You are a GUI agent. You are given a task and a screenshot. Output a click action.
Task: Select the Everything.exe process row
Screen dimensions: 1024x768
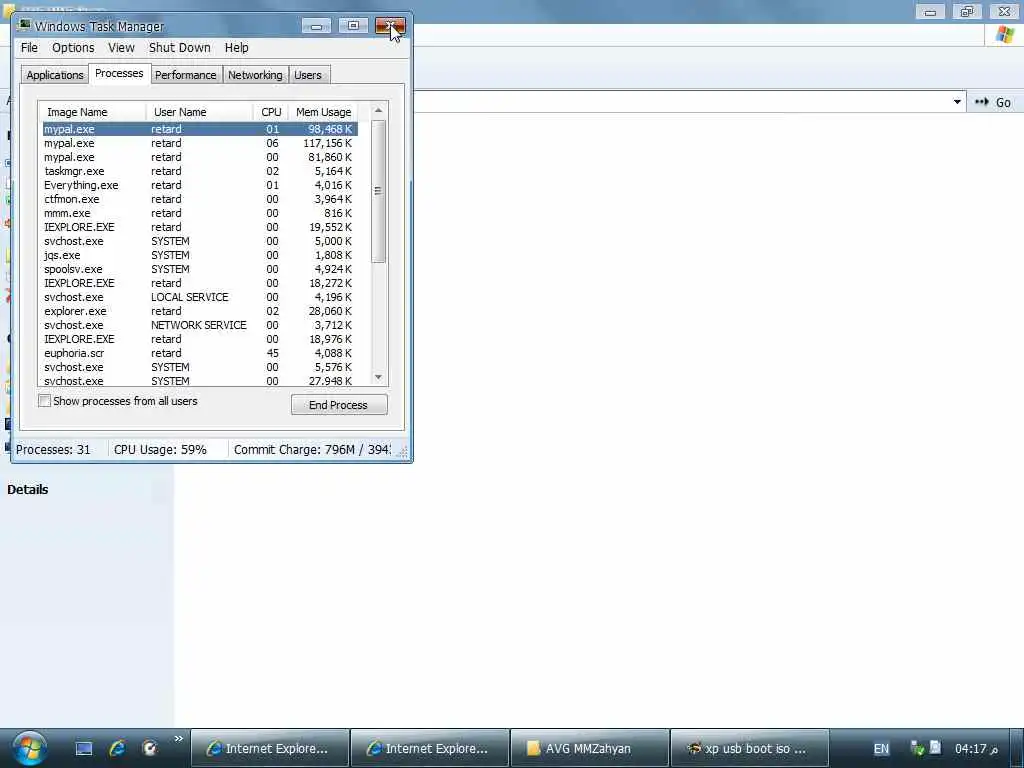[200, 185]
